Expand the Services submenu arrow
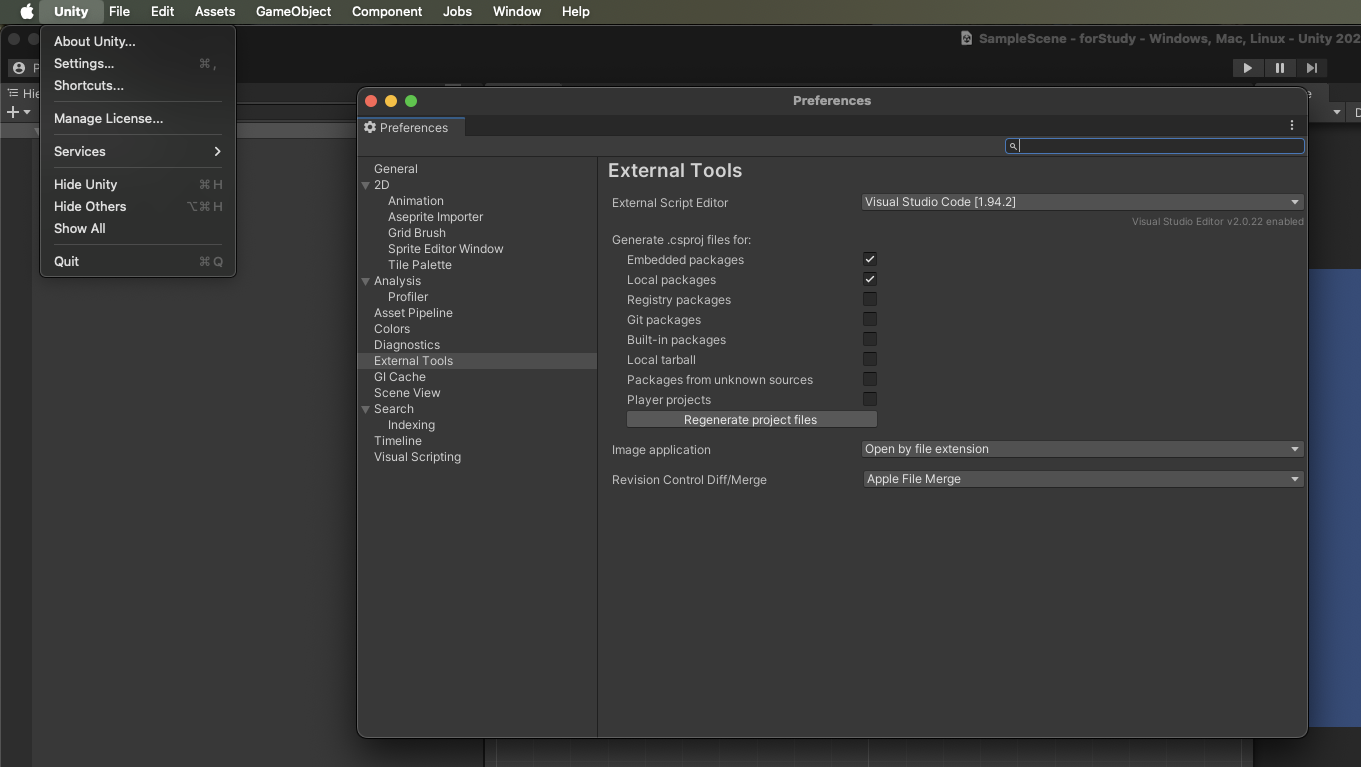Viewport: 1361px width, 767px height. click(217, 151)
